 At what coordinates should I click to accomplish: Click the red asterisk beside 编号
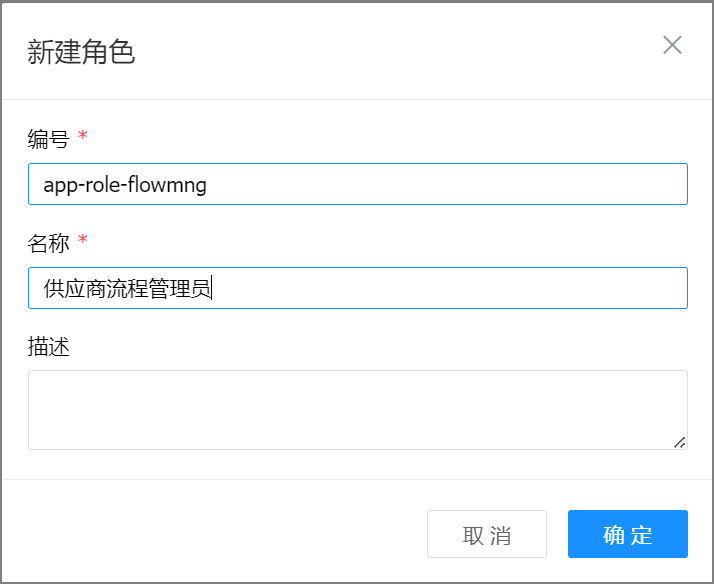coord(83,137)
